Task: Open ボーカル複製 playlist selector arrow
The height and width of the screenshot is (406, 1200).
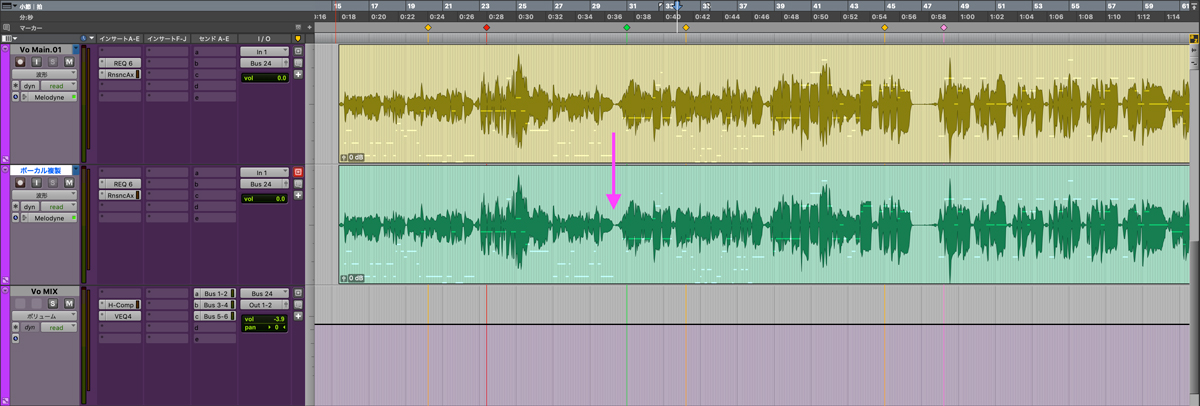Action: tap(76, 170)
